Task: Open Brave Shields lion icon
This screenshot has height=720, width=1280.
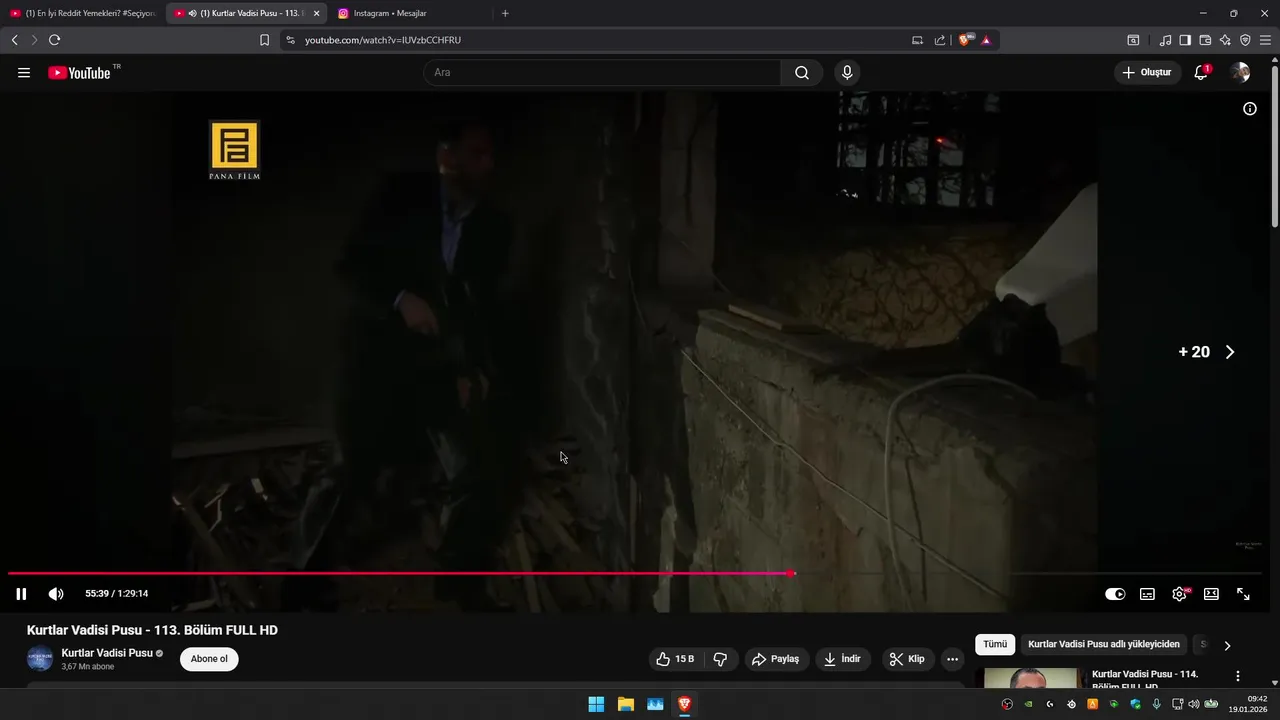Action: tap(966, 40)
